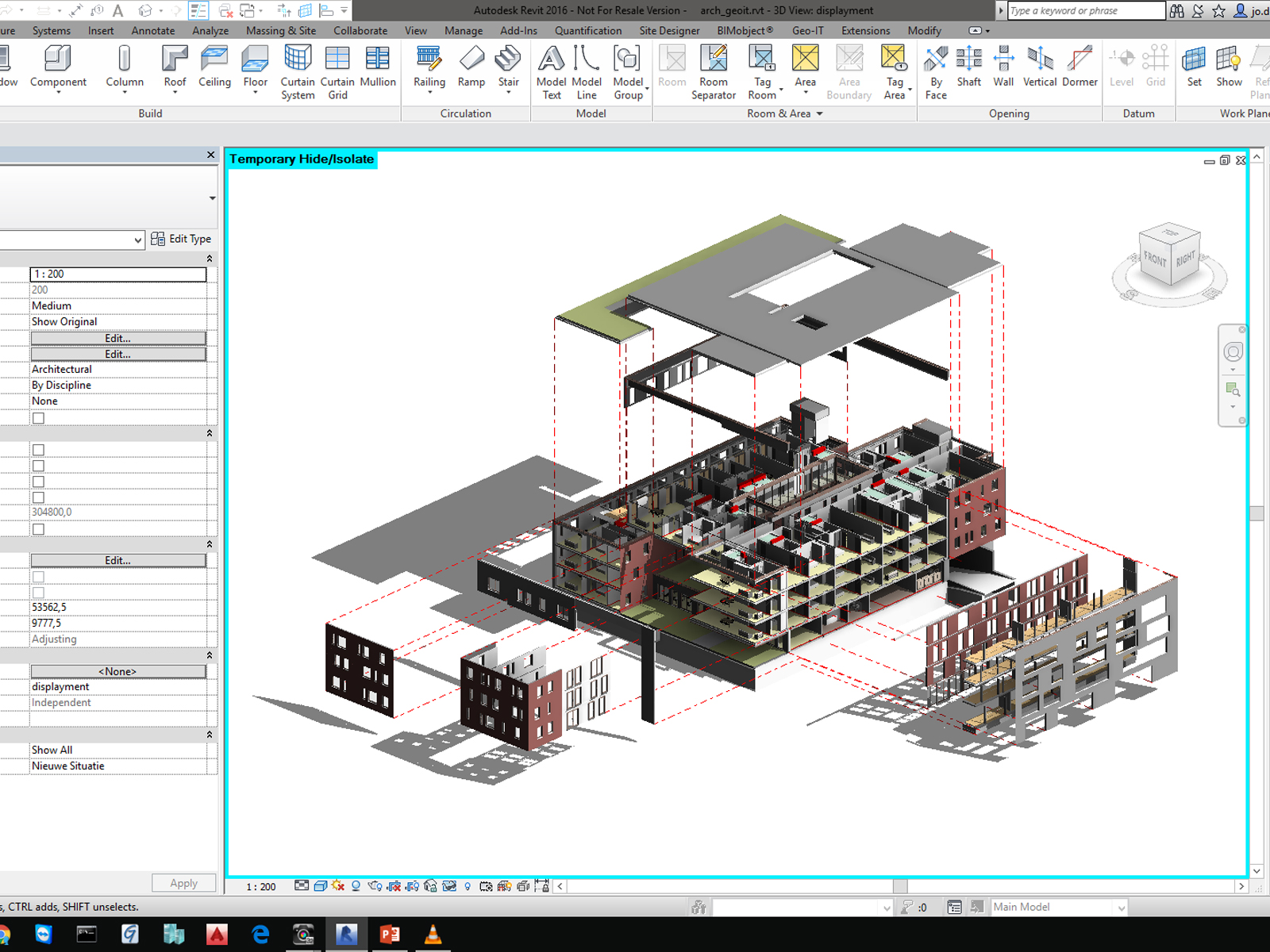Screen dimensions: 1270x952
Task: Click the view's vertical scrollbar thumb
Action: pyautogui.click(x=1257, y=513)
